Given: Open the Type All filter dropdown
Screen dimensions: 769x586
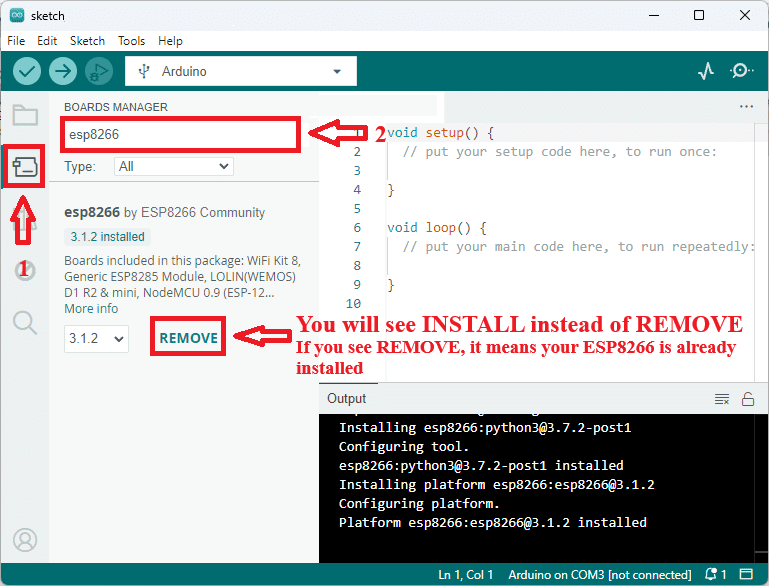Looking at the screenshot, I should (x=174, y=167).
